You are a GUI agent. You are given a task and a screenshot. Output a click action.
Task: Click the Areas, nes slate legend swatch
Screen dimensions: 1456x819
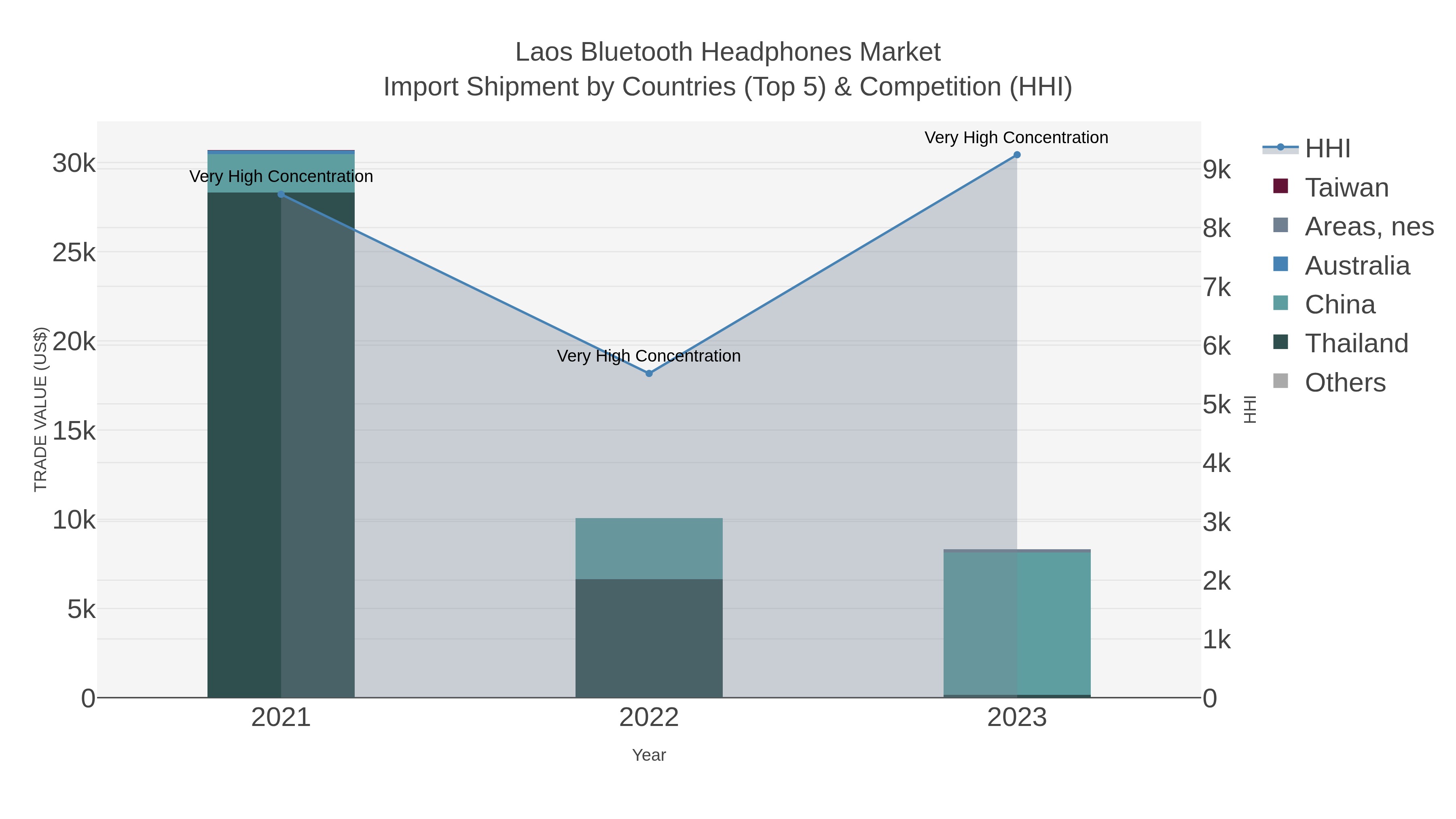(1280, 225)
